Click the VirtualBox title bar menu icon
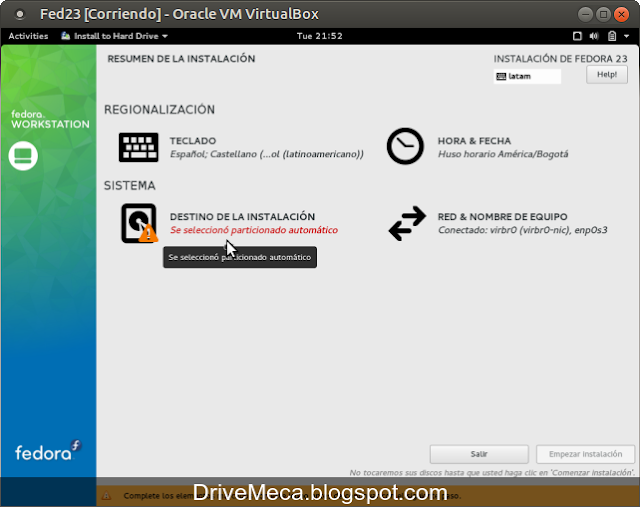This screenshot has width=640, height=507. pyautogui.click(x=19, y=14)
